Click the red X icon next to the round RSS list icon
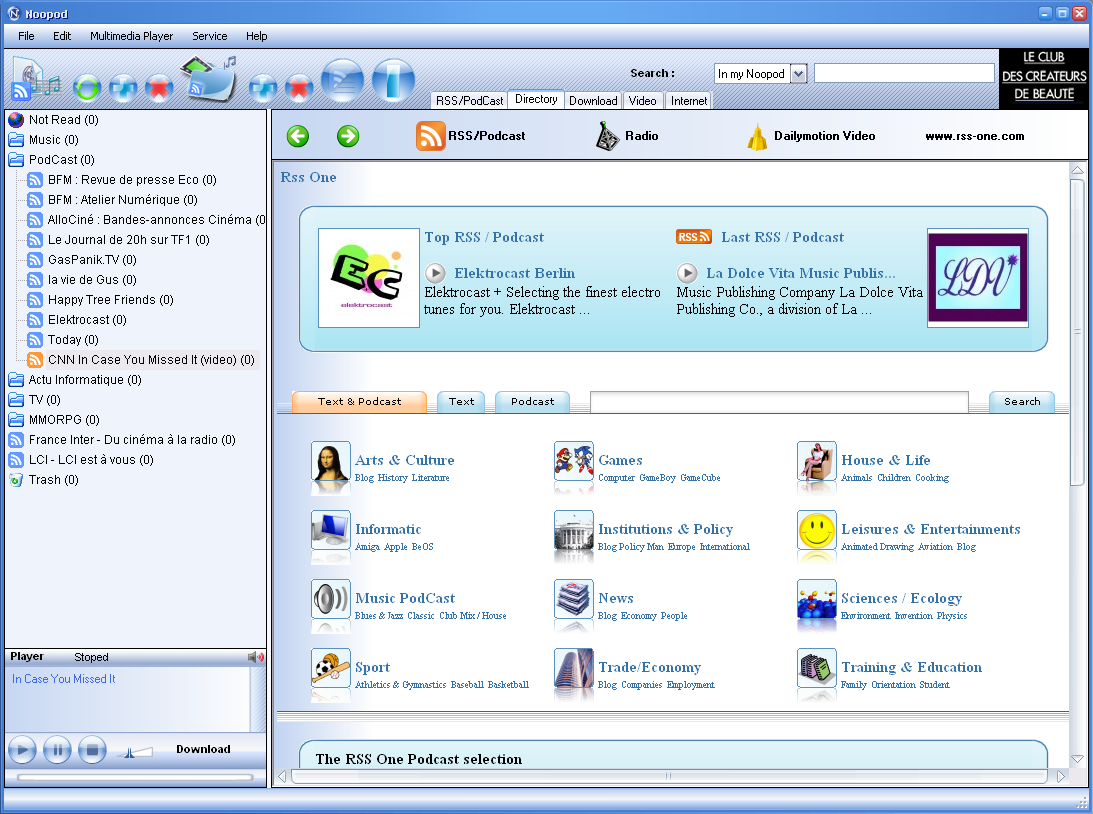The image size is (1093, 814). pos(299,88)
